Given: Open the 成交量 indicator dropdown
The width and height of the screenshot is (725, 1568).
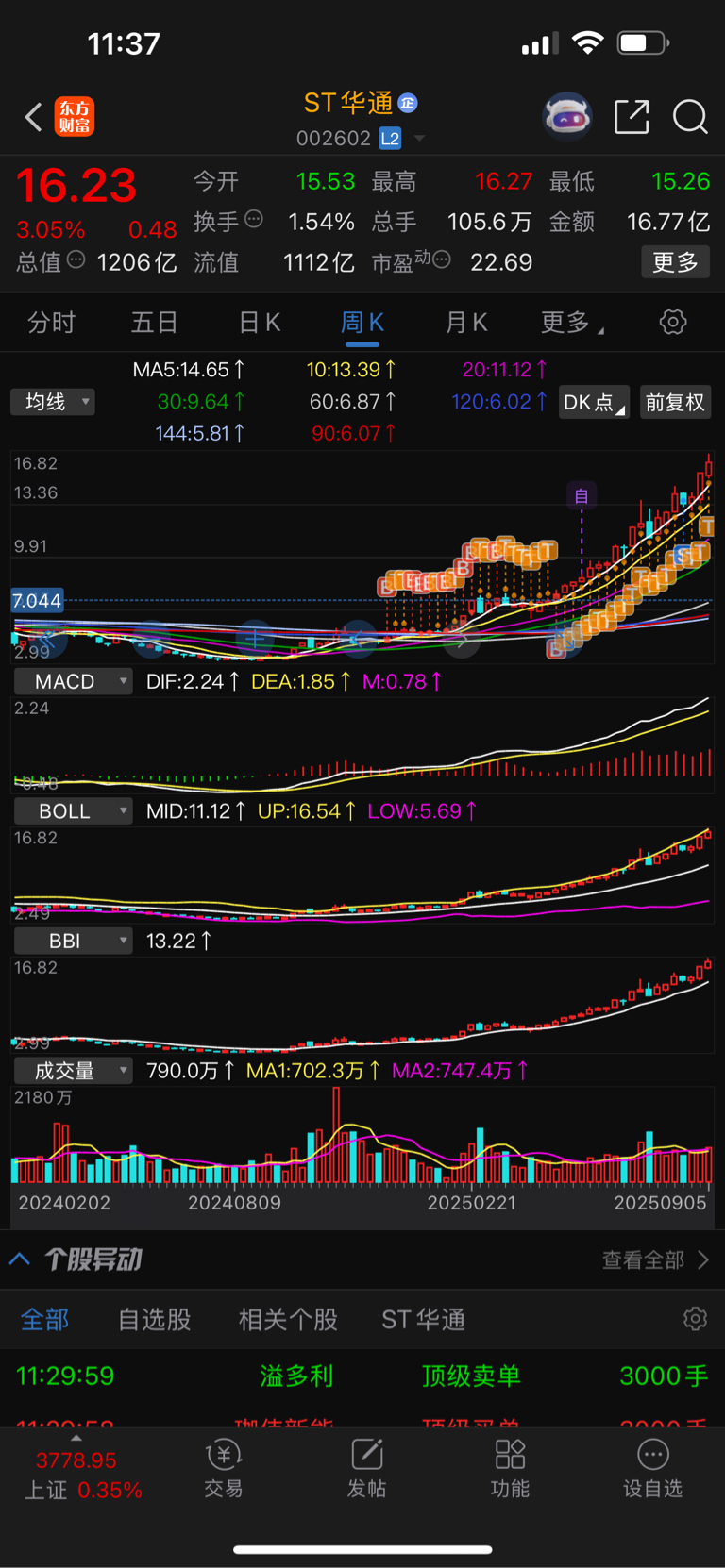Looking at the screenshot, I should click(x=72, y=1071).
